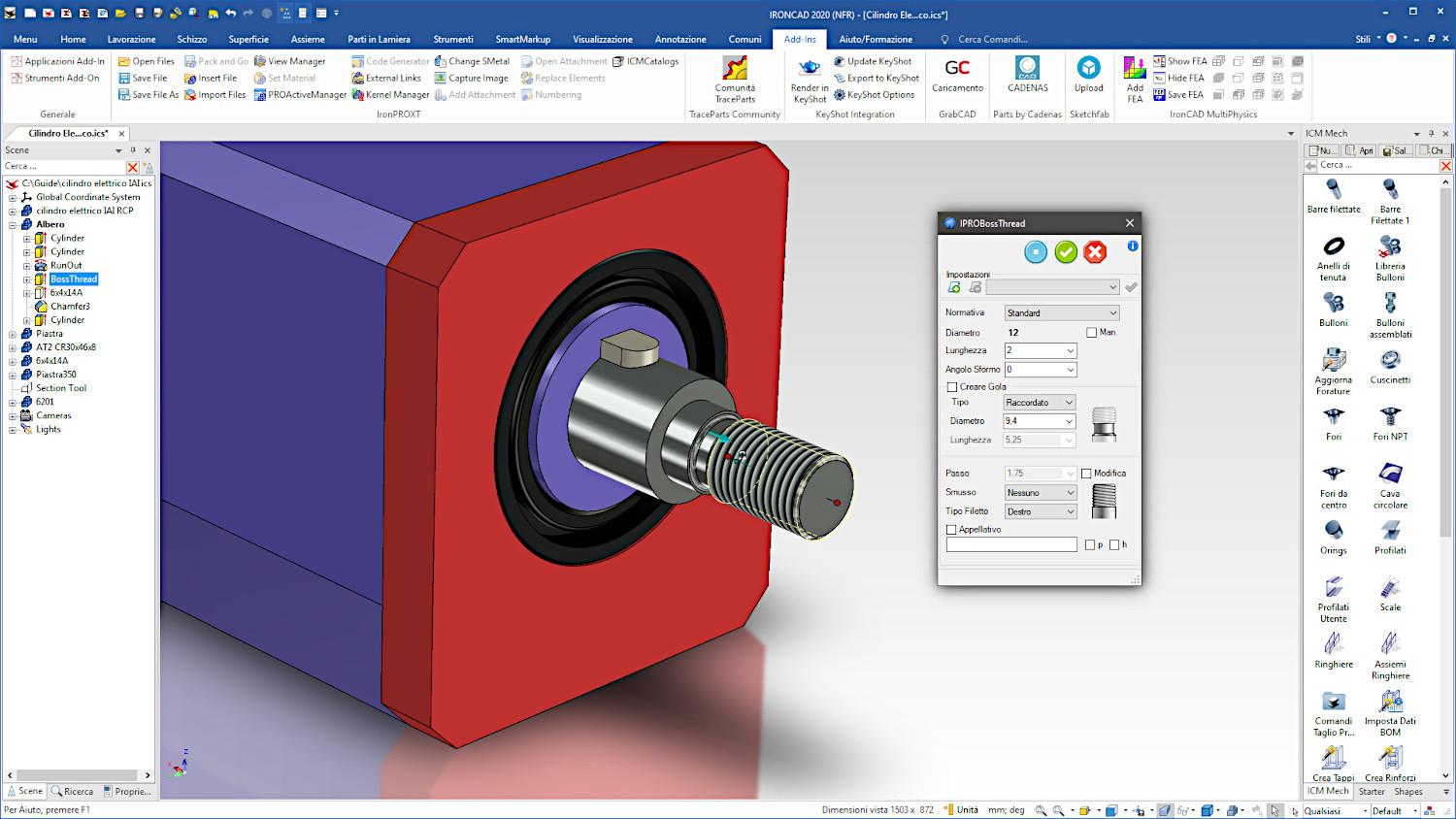The height and width of the screenshot is (819, 1456).
Task: Select Cuscinetti in ICM Mech panel
Action: [x=1390, y=365]
